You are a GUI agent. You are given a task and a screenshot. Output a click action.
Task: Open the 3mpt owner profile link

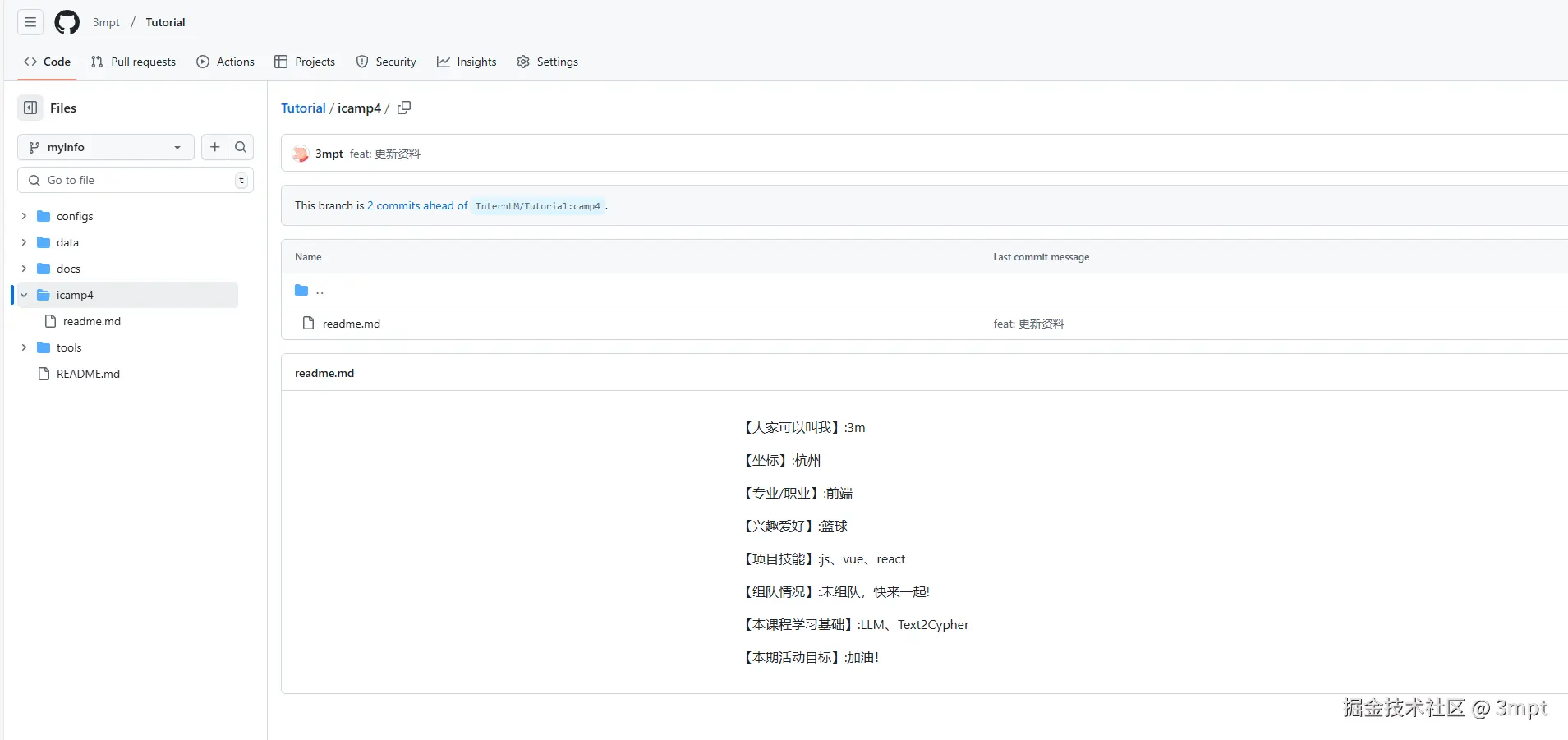106,22
